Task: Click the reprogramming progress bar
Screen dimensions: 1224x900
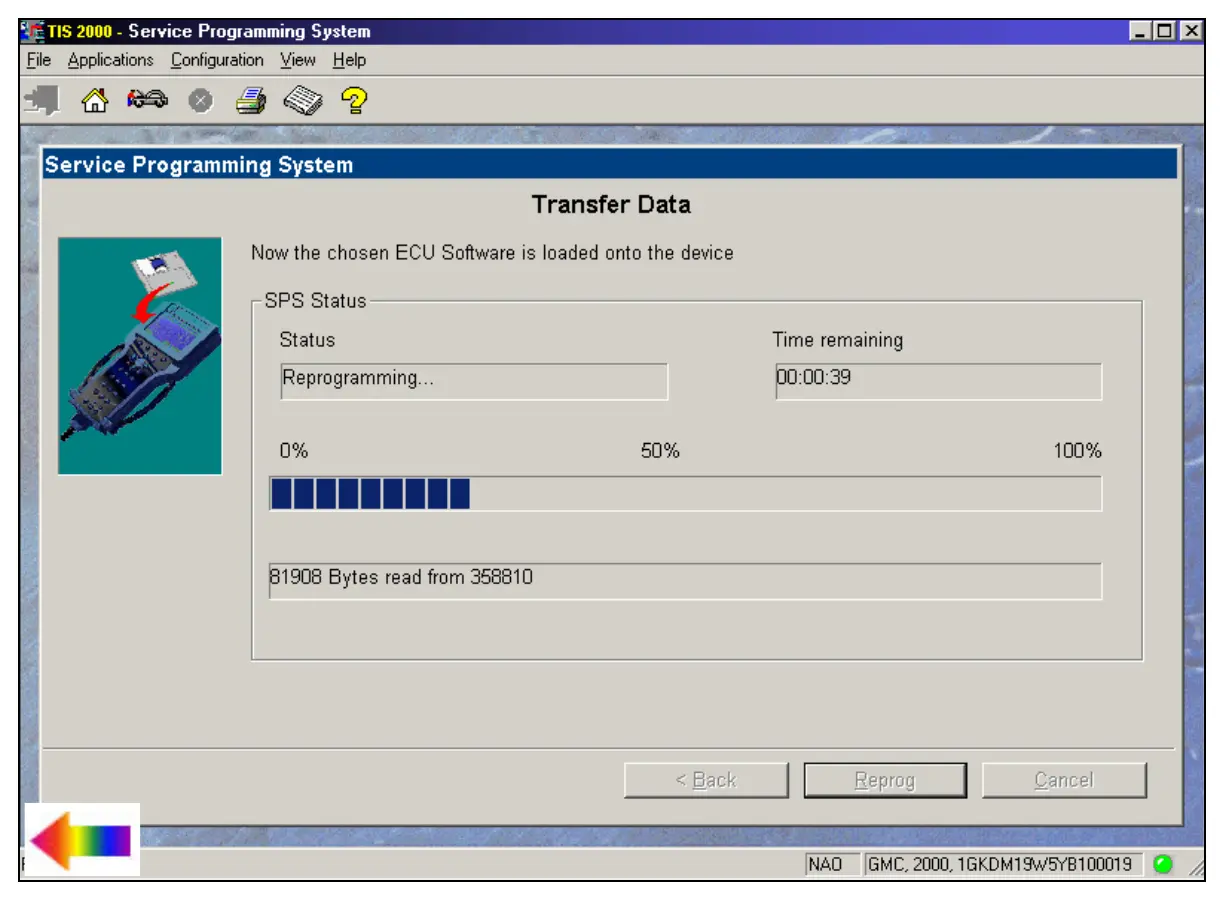Action: pos(686,494)
